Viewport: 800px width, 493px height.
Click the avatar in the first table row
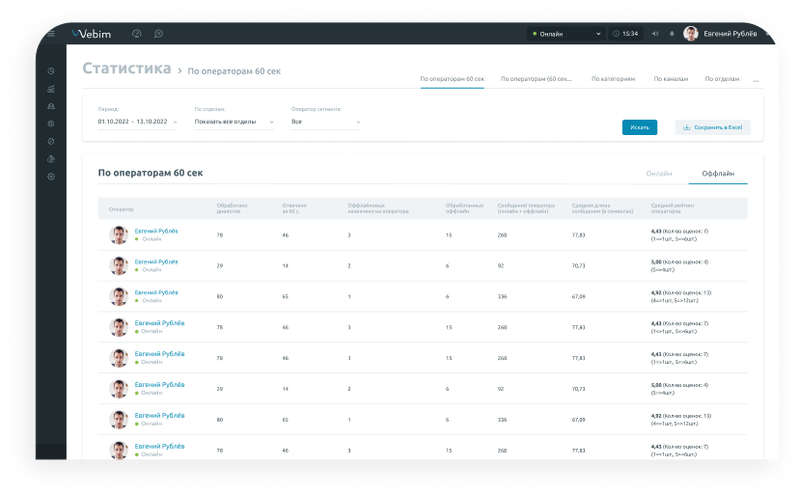(119, 235)
